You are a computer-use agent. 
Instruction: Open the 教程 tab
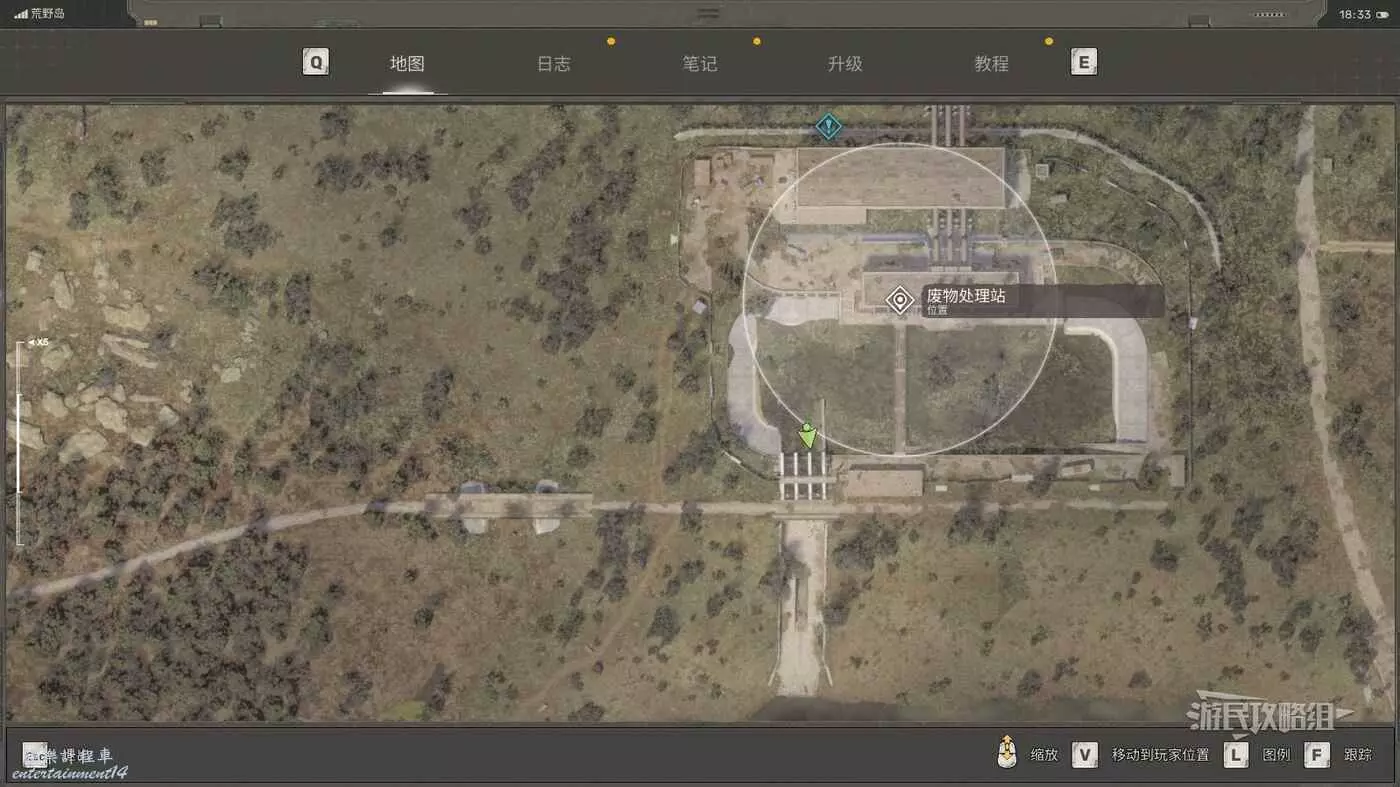991,64
